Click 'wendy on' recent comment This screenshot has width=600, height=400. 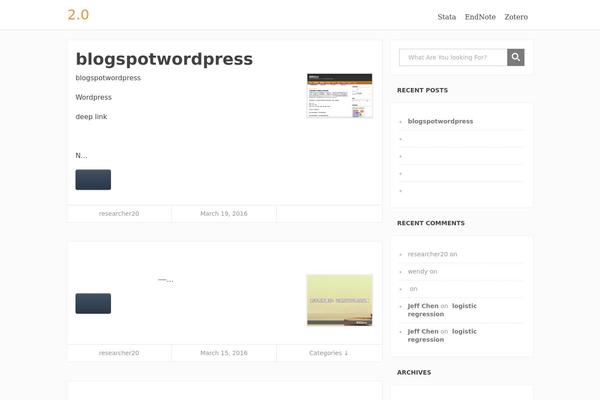point(422,271)
